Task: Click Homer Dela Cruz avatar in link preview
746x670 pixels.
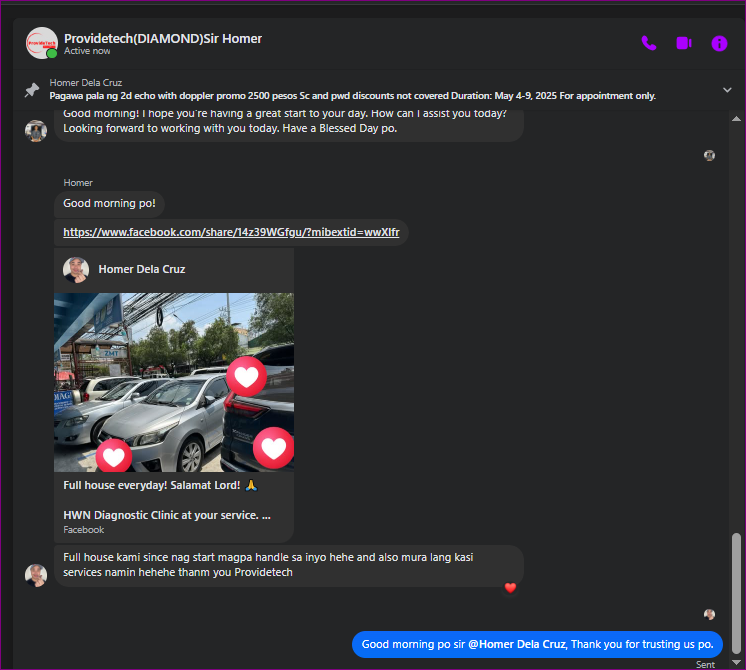Action: coord(76,269)
